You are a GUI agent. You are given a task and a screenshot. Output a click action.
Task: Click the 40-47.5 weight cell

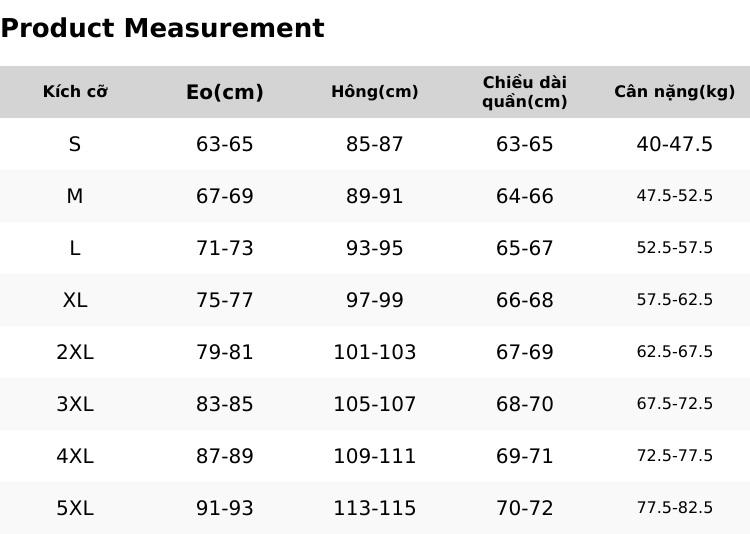pyautogui.click(x=674, y=144)
